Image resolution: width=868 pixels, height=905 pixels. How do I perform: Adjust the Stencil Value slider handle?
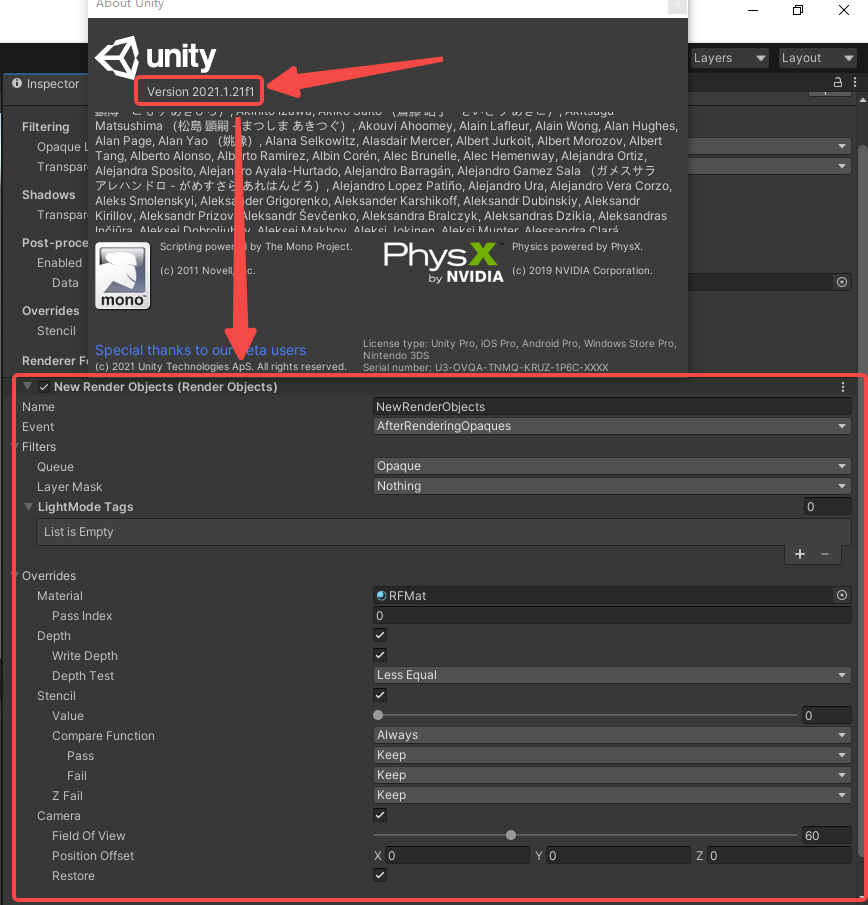point(378,715)
